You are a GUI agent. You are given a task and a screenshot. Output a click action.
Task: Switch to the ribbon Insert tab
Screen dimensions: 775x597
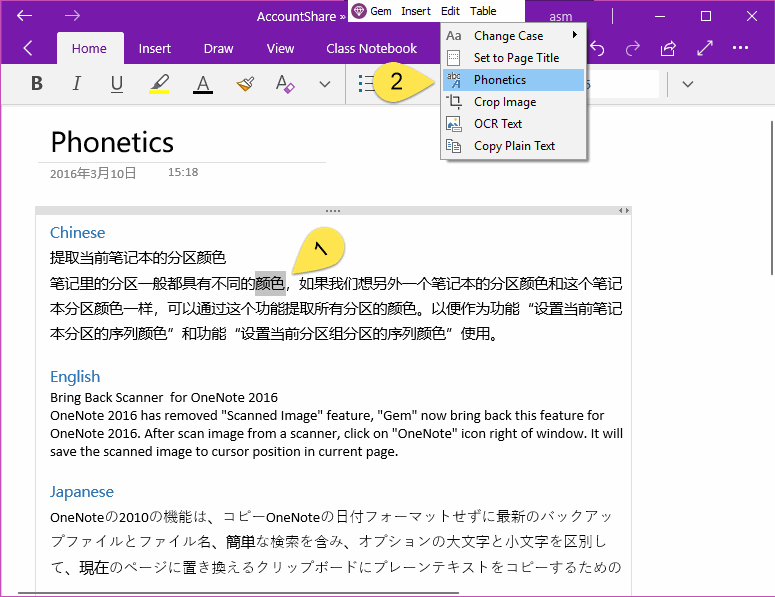[155, 48]
